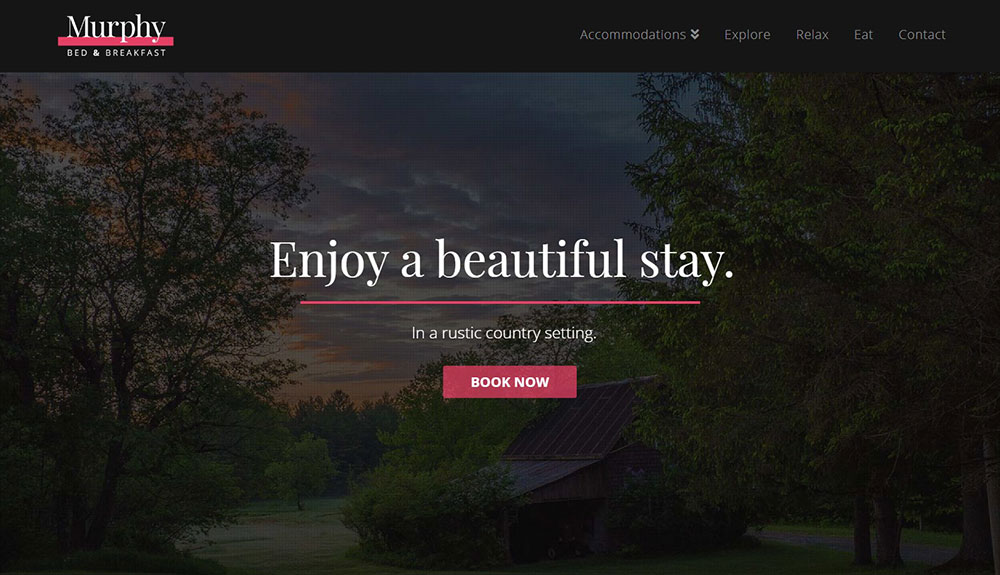Click the BOOK NOW button
The height and width of the screenshot is (575, 1000).
point(510,382)
